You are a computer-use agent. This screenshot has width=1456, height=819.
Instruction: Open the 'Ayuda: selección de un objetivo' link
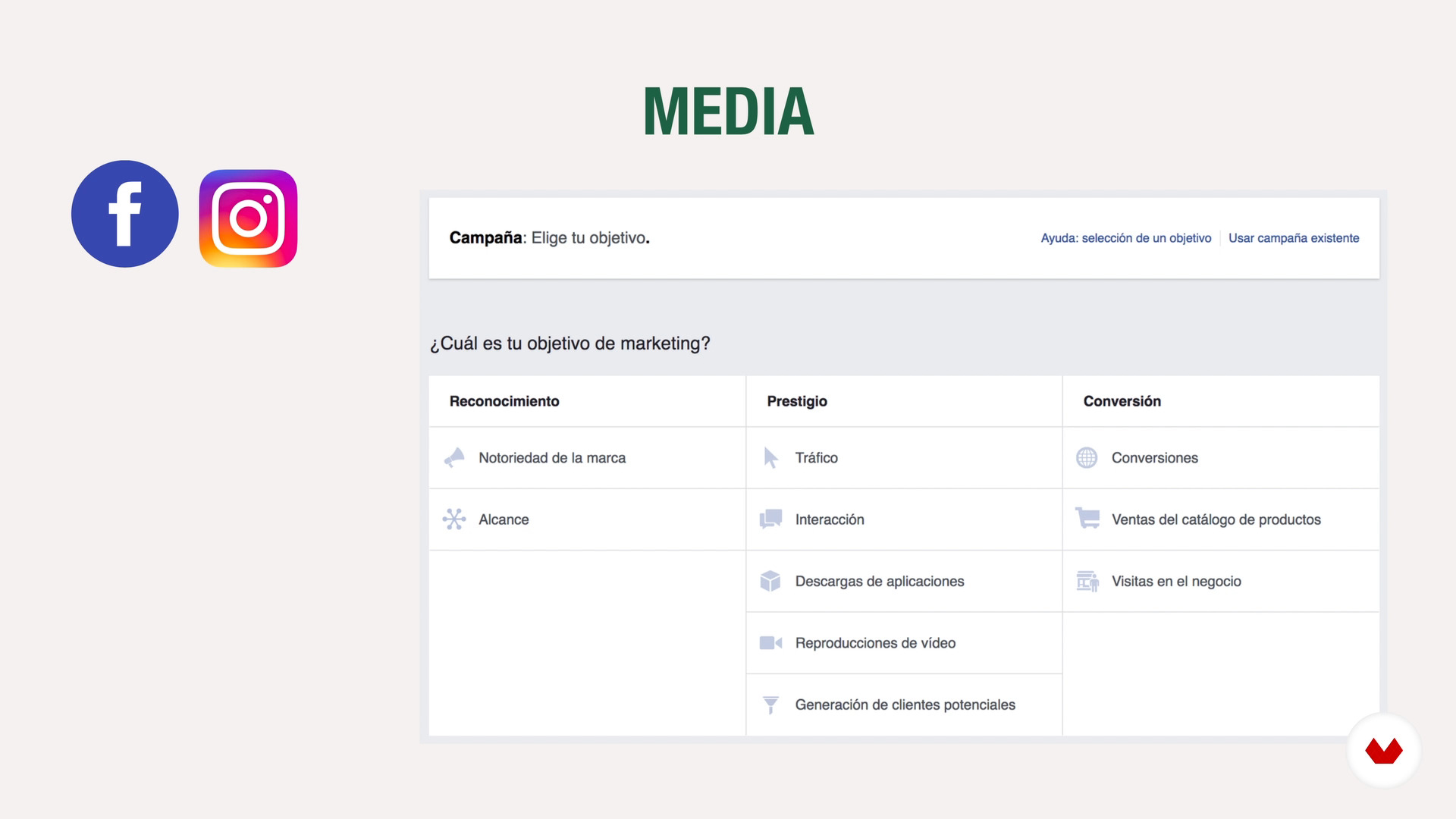(x=1125, y=238)
